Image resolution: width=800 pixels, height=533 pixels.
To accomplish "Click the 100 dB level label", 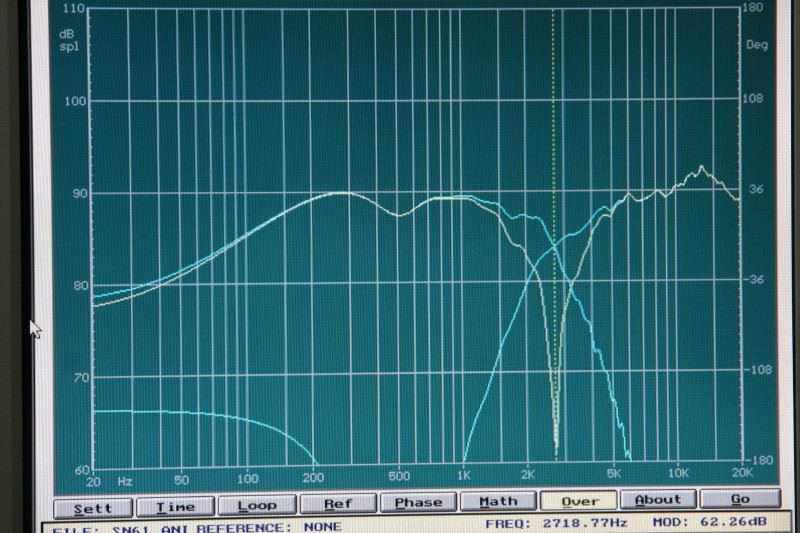I will pyautogui.click(x=74, y=101).
